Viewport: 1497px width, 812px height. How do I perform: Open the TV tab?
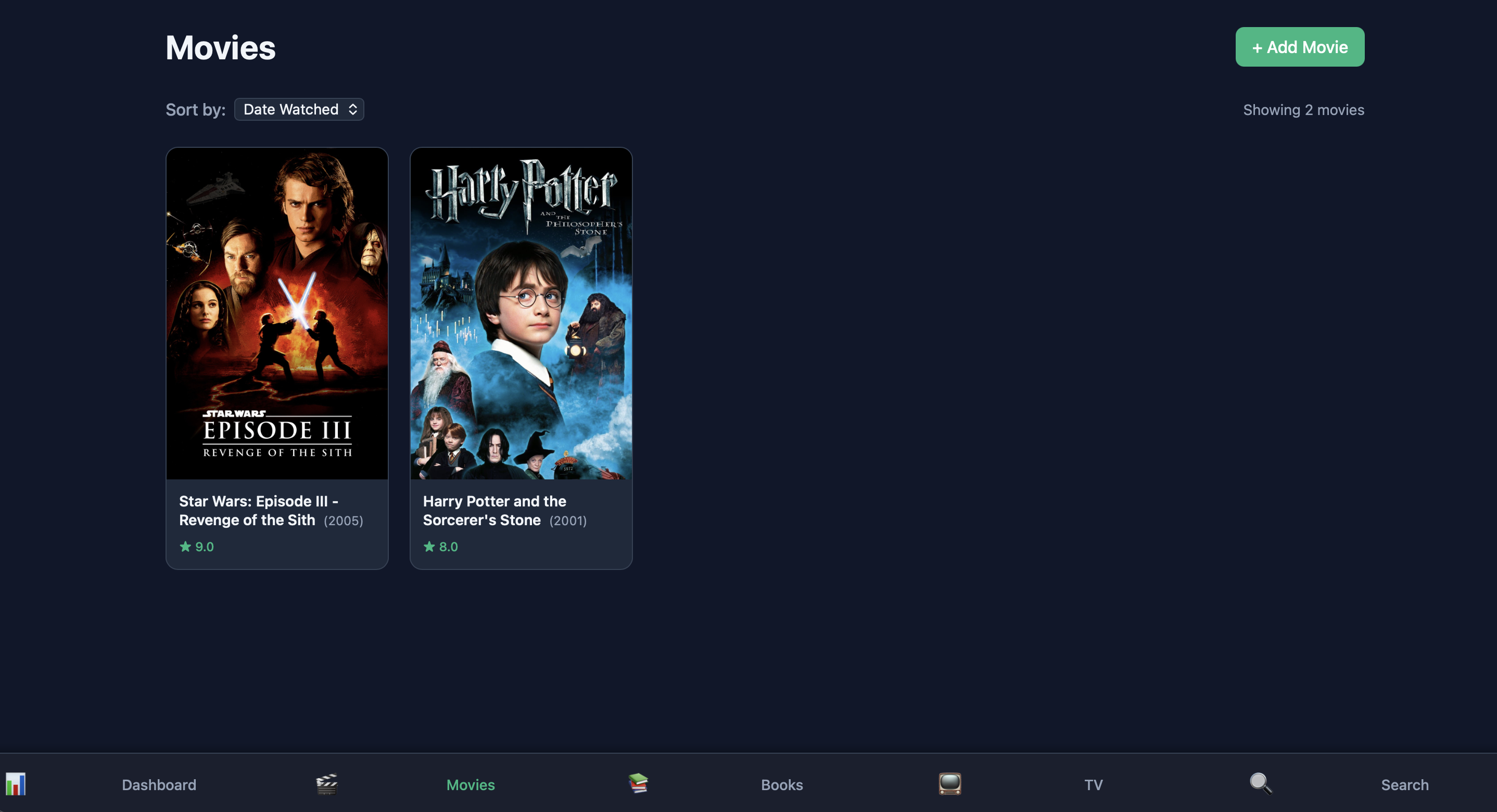coord(1093,785)
